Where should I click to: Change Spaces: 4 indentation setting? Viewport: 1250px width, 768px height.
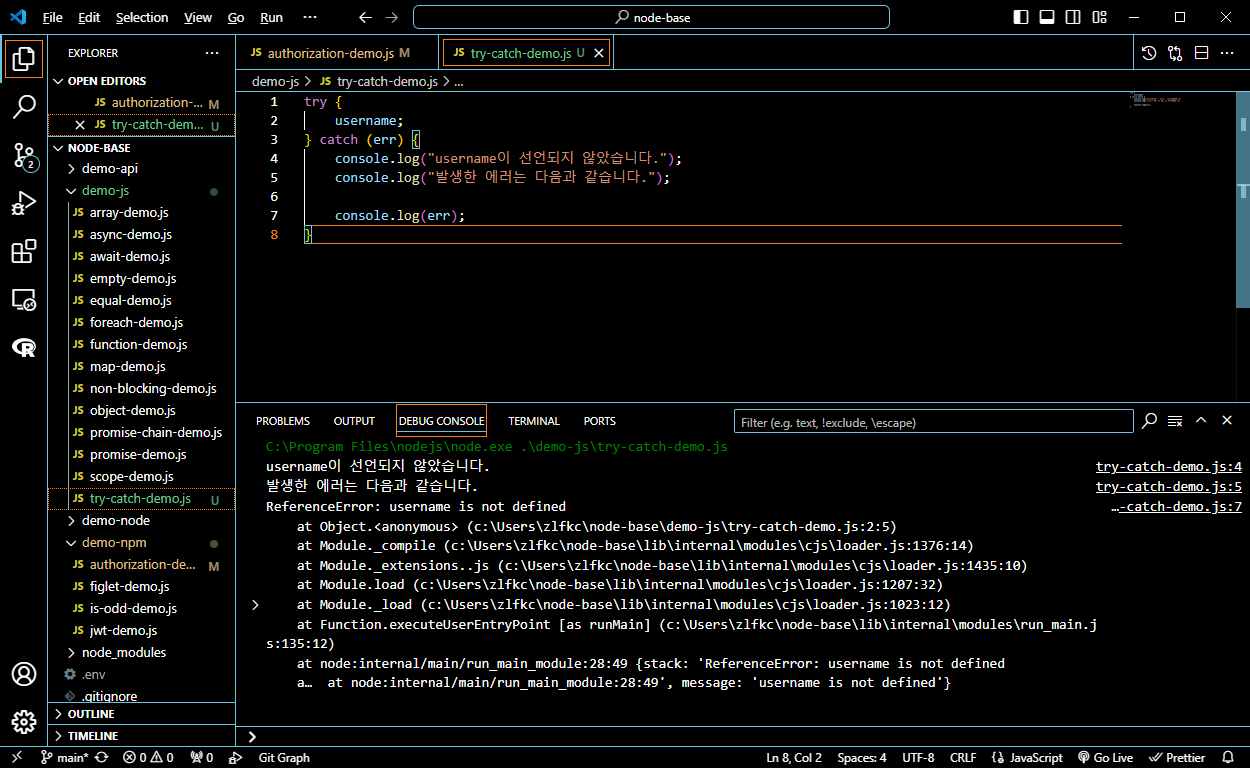pos(861,757)
